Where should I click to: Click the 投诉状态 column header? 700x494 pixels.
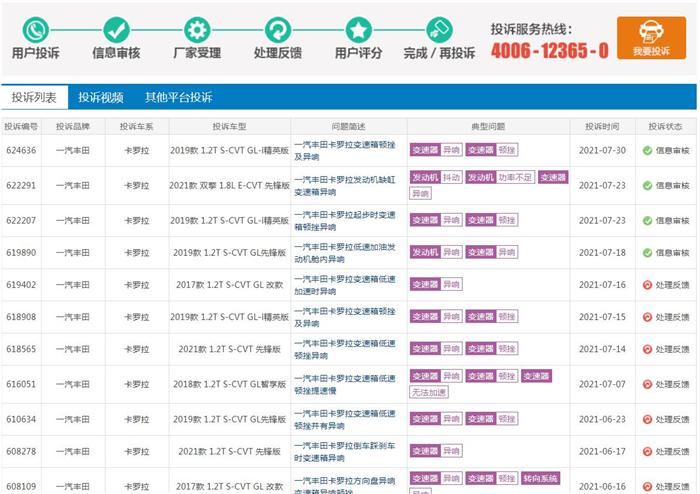click(x=665, y=127)
